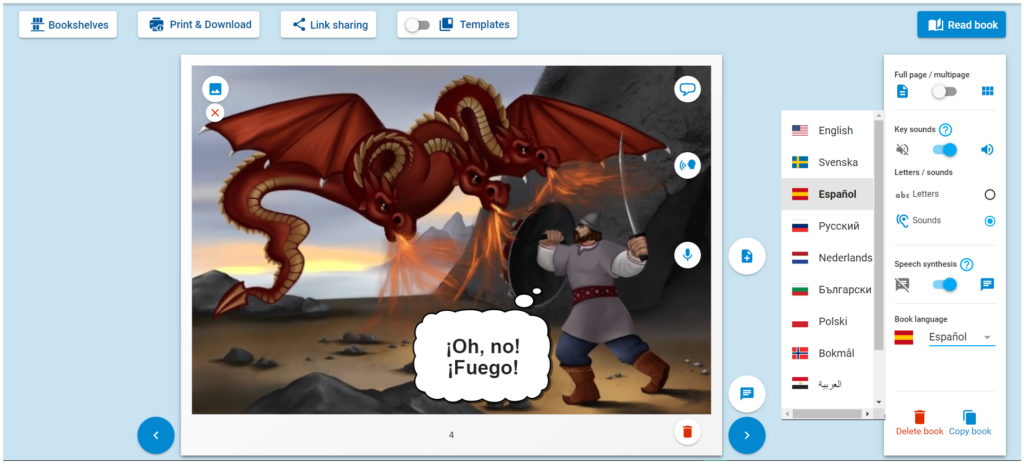Toggle Full page / multipage switch
Screen dimensions: 1024x464
[944, 91]
